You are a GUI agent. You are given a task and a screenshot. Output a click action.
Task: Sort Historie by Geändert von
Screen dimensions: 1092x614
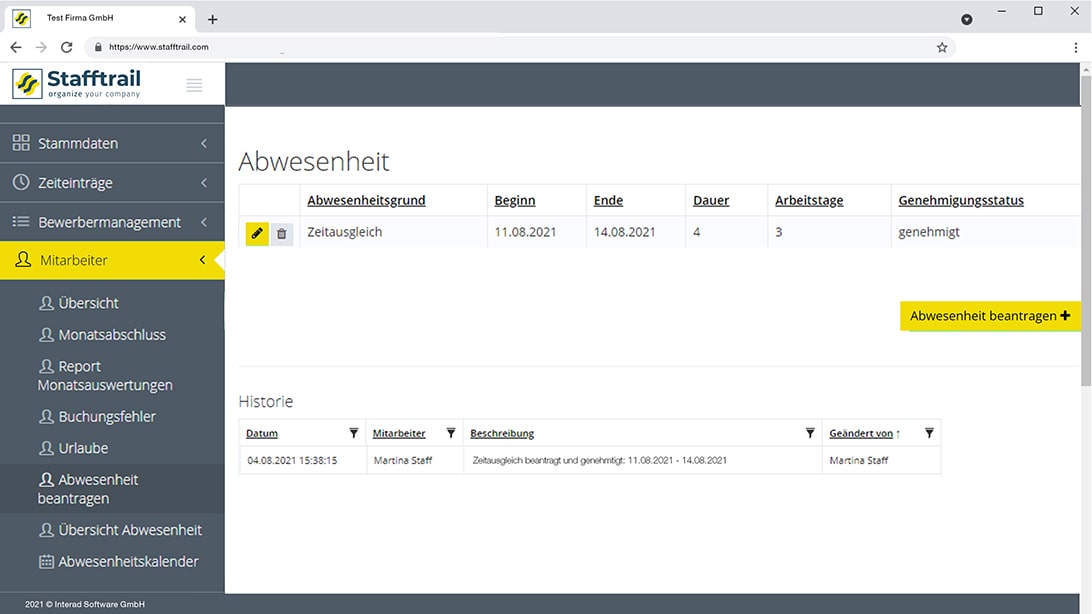tap(861, 433)
